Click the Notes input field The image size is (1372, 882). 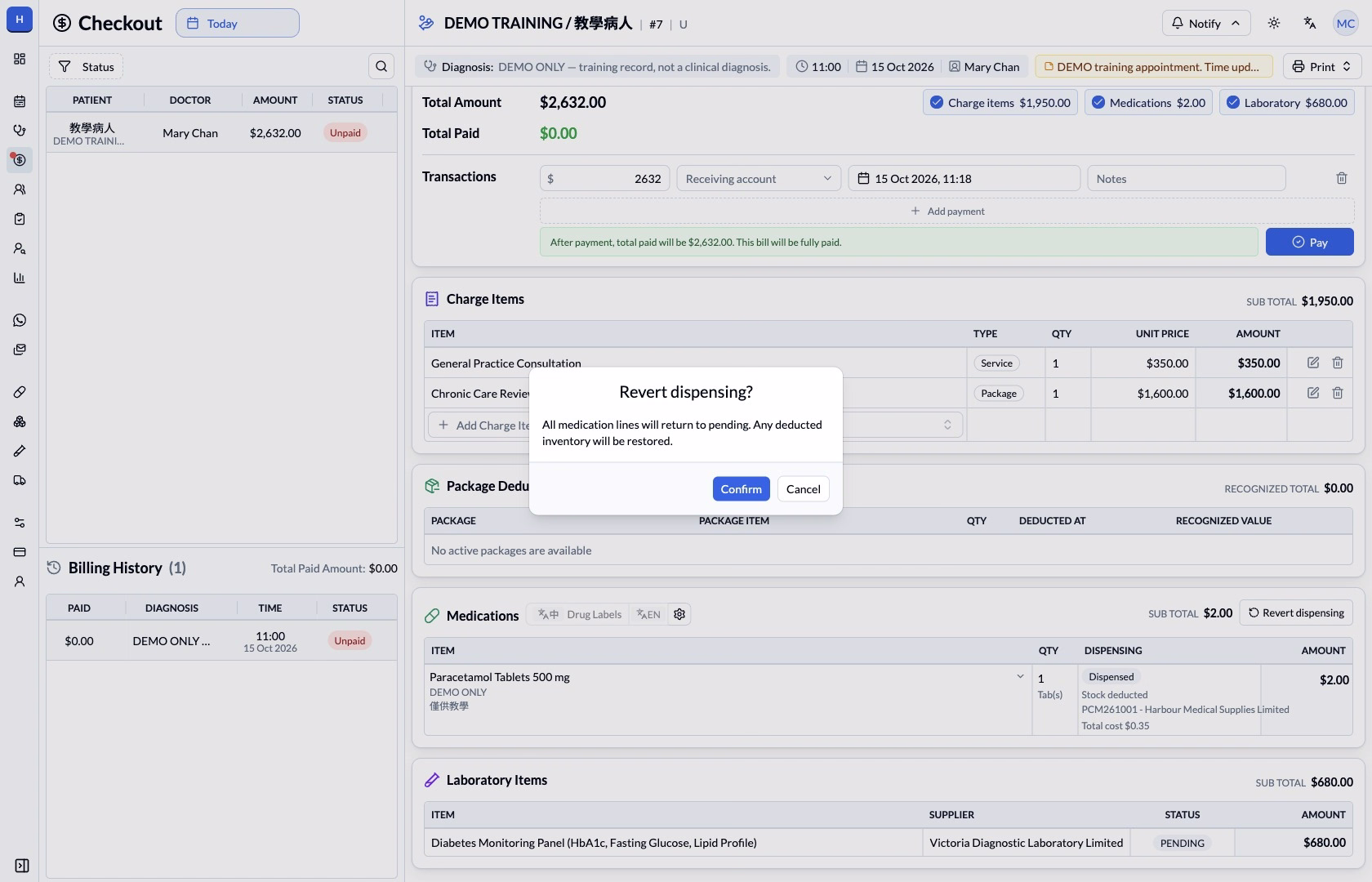(1187, 179)
